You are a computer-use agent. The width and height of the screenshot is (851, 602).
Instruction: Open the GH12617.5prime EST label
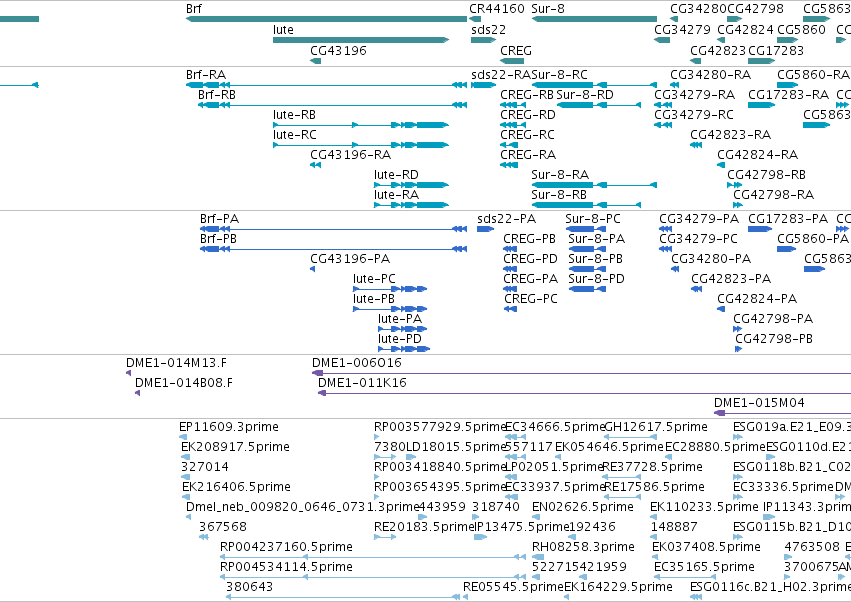(x=656, y=427)
